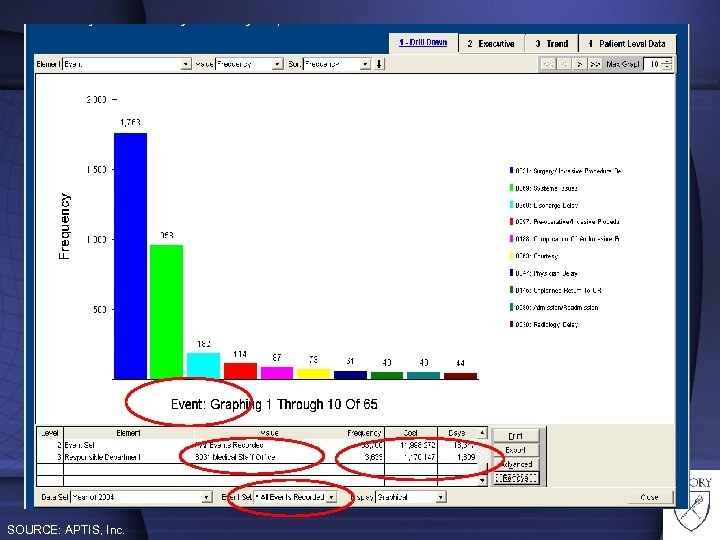Click the tallest blue bar labeled 1,763
This screenshot has width=720, height=540.
click(130, 256)
